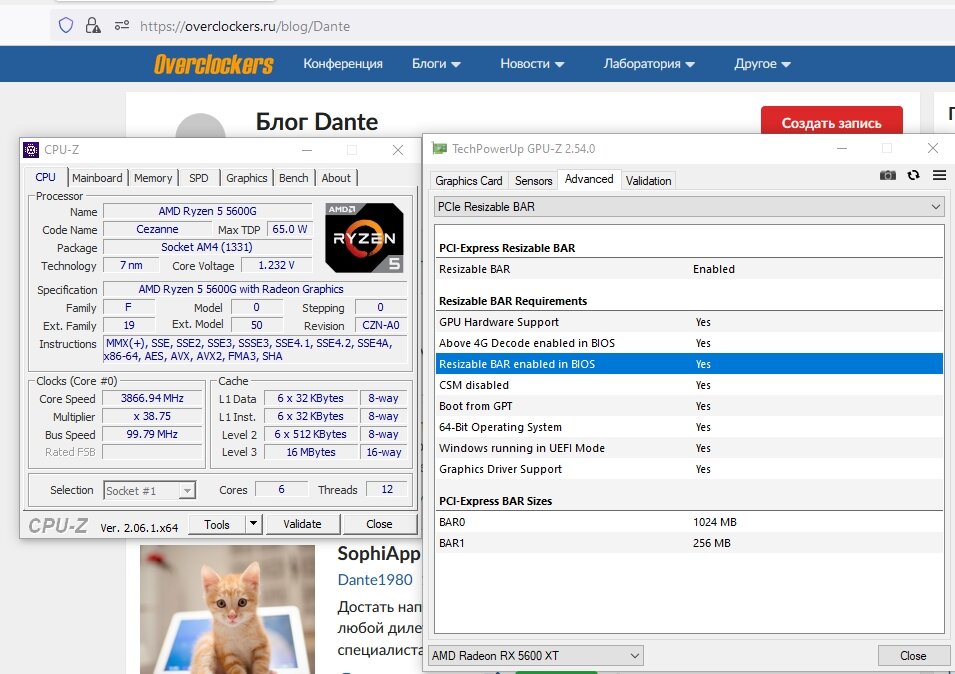Image resolution: width=955 pixels, height=674 pixels.
Task: Open the PCIe Resizable BAR dropdown
Action: (689, 207)
